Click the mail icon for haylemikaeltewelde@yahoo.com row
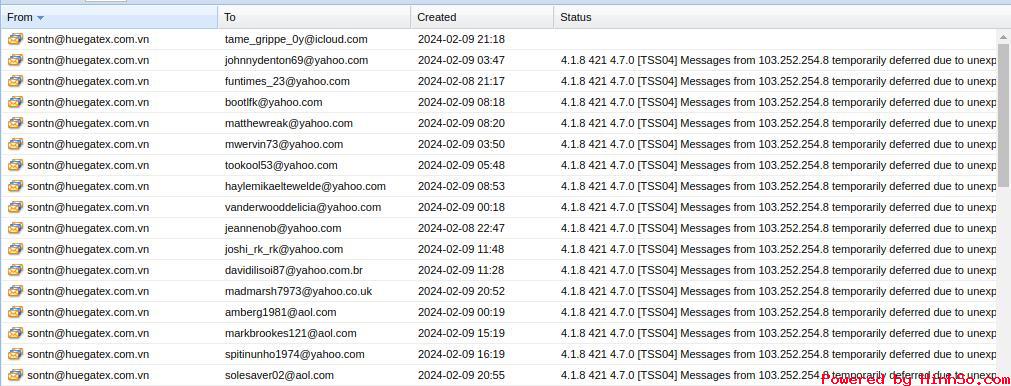The height and width of the screenshot is (386, 1011). (x=15, y=186)
